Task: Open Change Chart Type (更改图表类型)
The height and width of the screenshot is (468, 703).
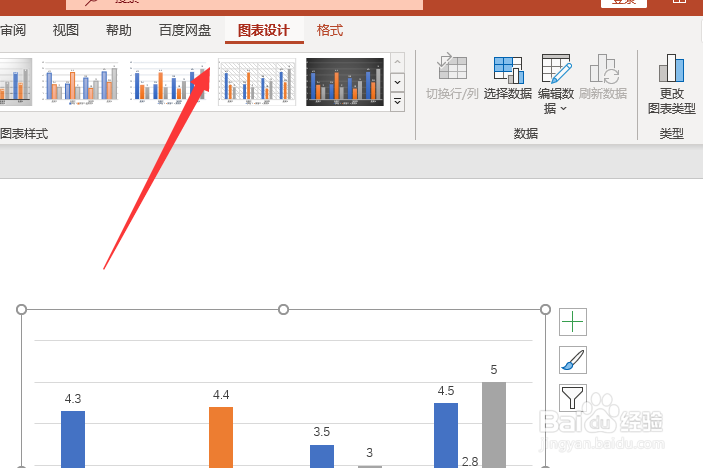Action: click(x=671, y=84)
